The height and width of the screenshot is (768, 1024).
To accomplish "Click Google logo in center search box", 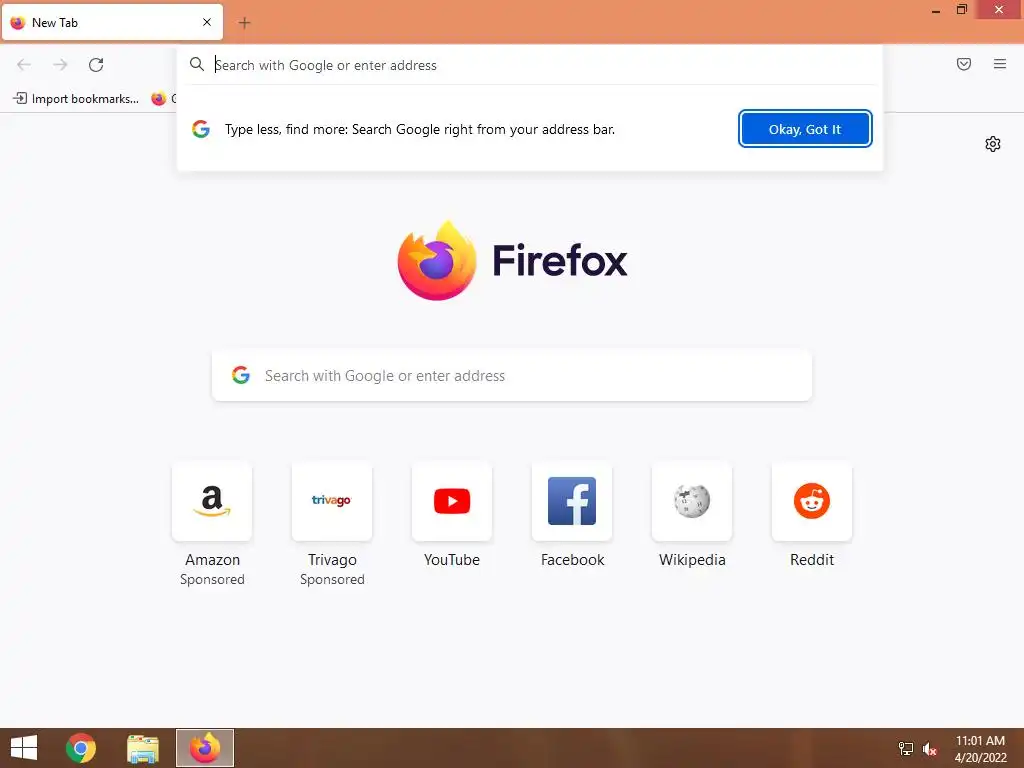I will click(241, 375).
